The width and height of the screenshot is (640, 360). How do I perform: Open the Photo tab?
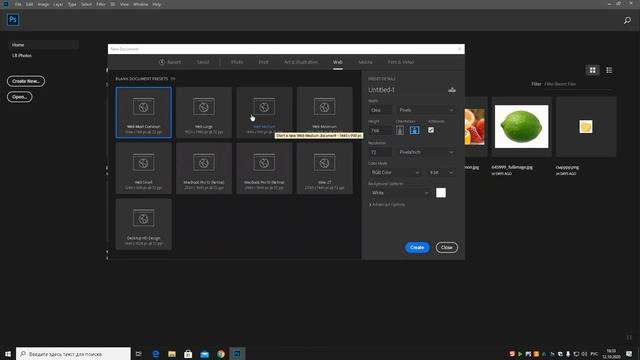237,62
